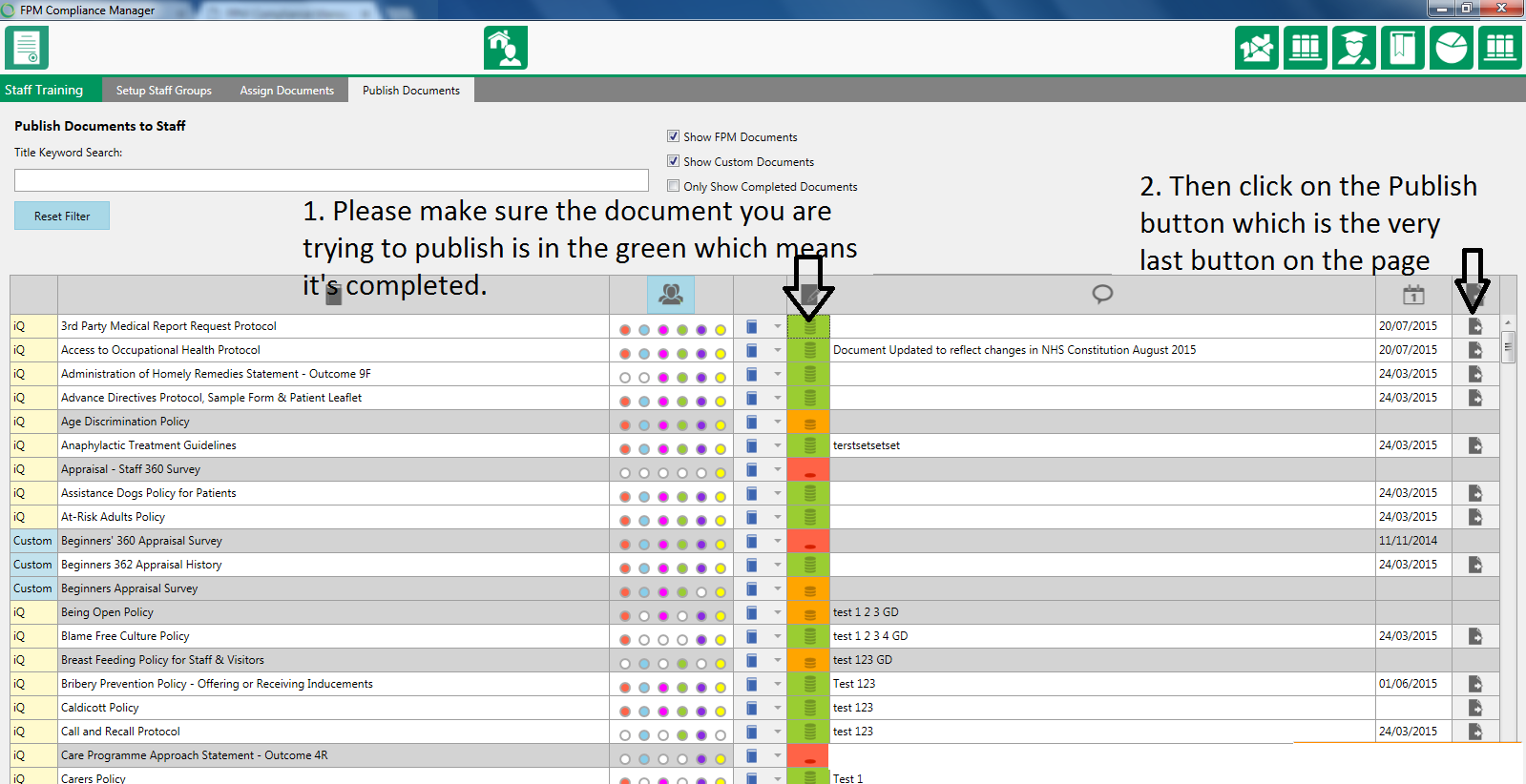Uncheck Show FPM Documents
1526x784 pixels.
pyautogui.click(x=674, y=136)
